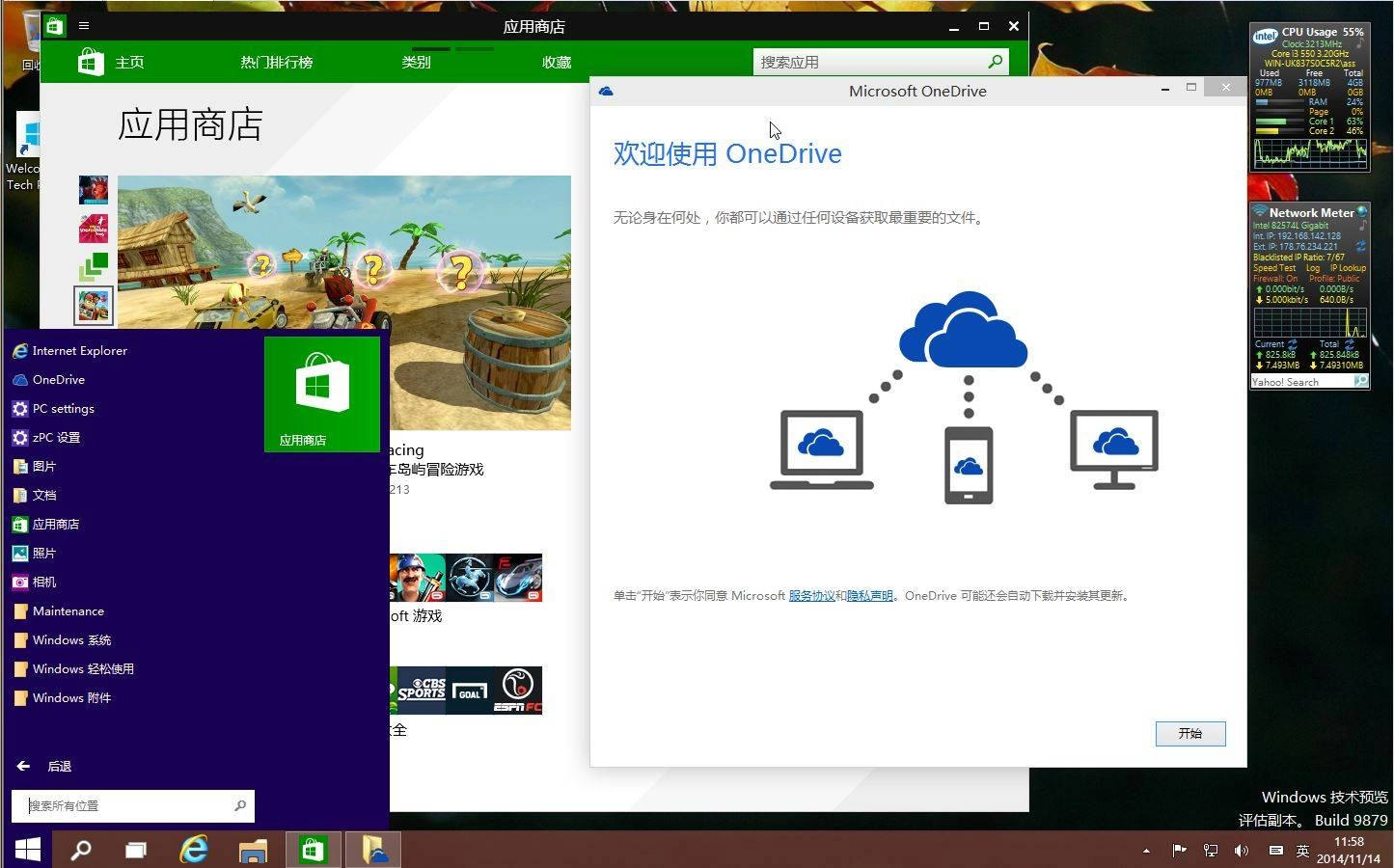Open the taskbar Search magnifier icon

[81, 850]
